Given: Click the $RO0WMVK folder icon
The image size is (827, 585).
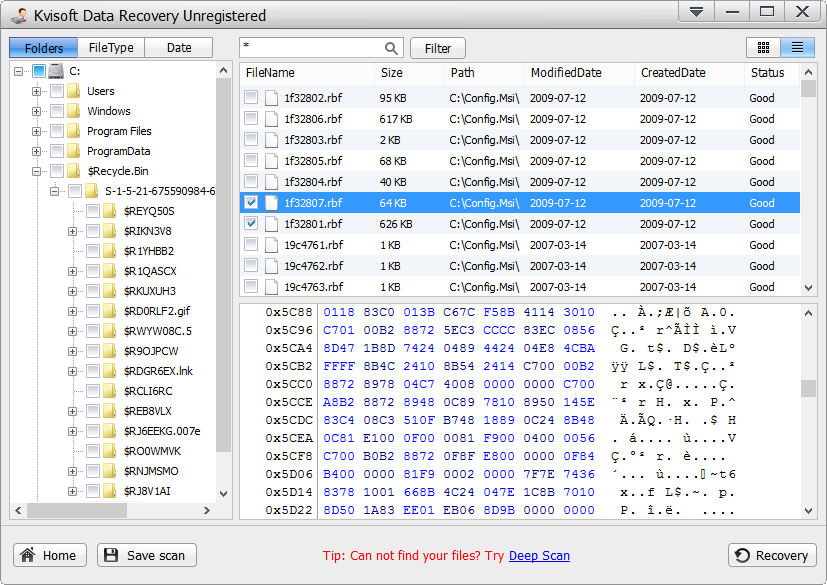Looking at the screenshot, I should pyautogui.click(x=110, y=451).
